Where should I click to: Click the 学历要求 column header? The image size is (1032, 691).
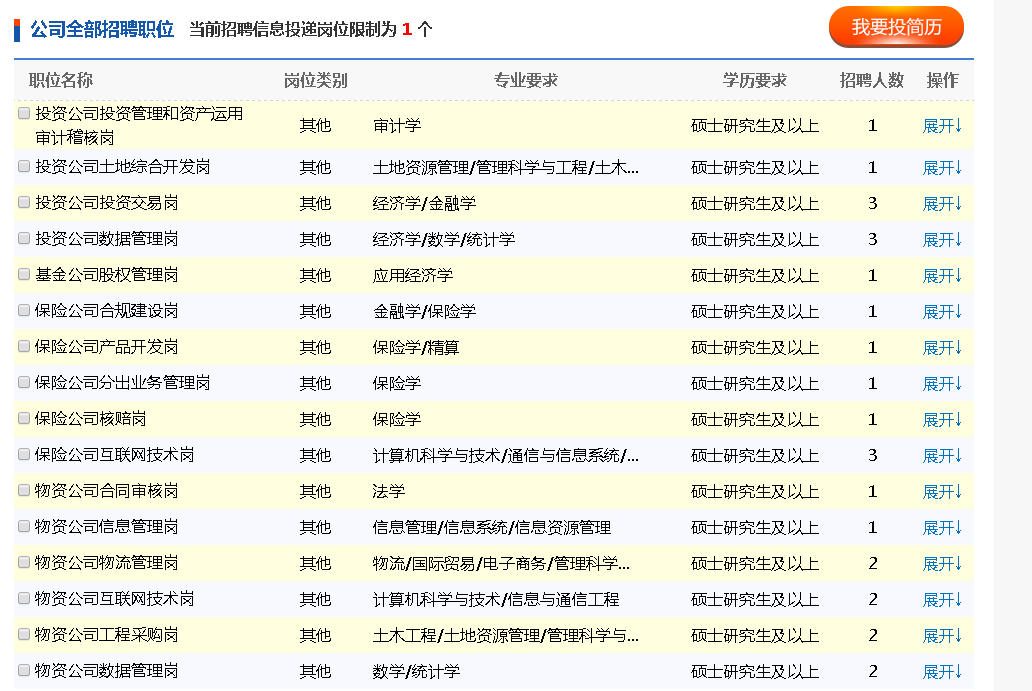click(x=754, y=81)
